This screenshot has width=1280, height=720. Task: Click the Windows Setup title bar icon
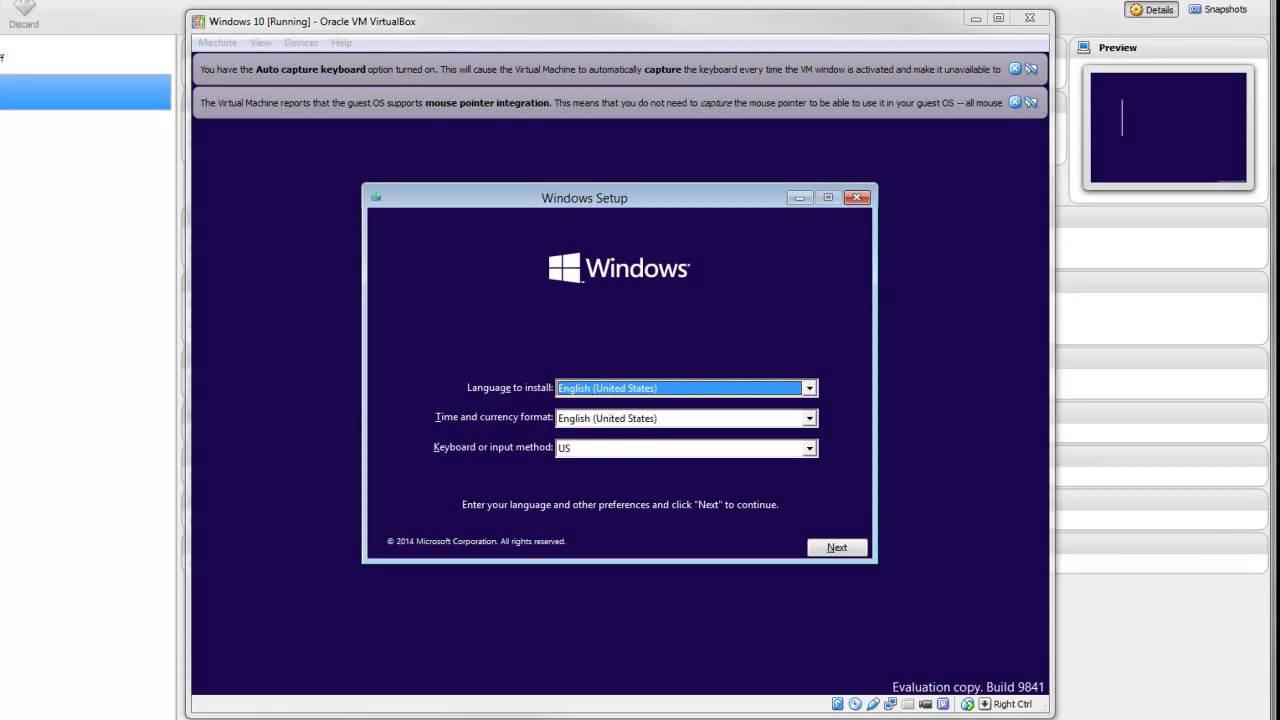[x=376, y=197]
